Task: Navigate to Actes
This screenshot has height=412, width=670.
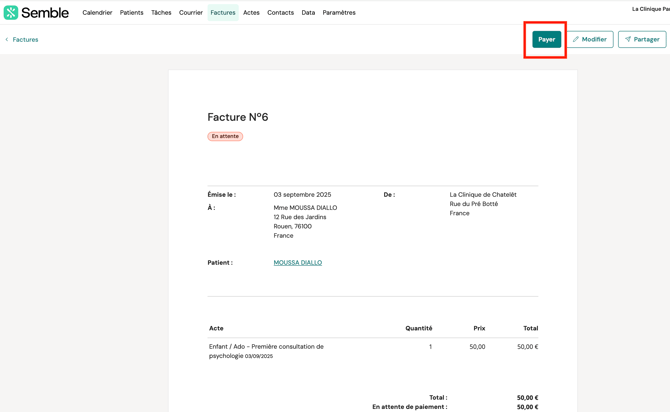Action: coord(251,13)
